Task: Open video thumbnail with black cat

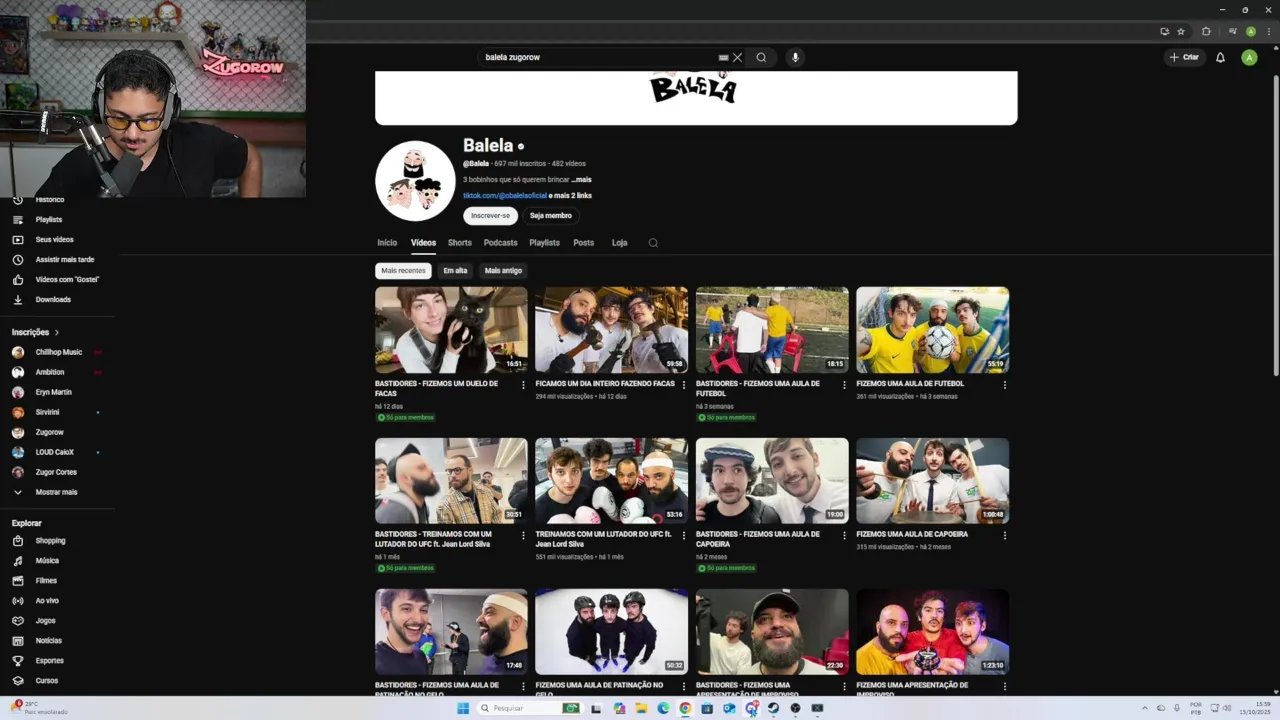Action: pyautogui.click(x=451, y=330)
